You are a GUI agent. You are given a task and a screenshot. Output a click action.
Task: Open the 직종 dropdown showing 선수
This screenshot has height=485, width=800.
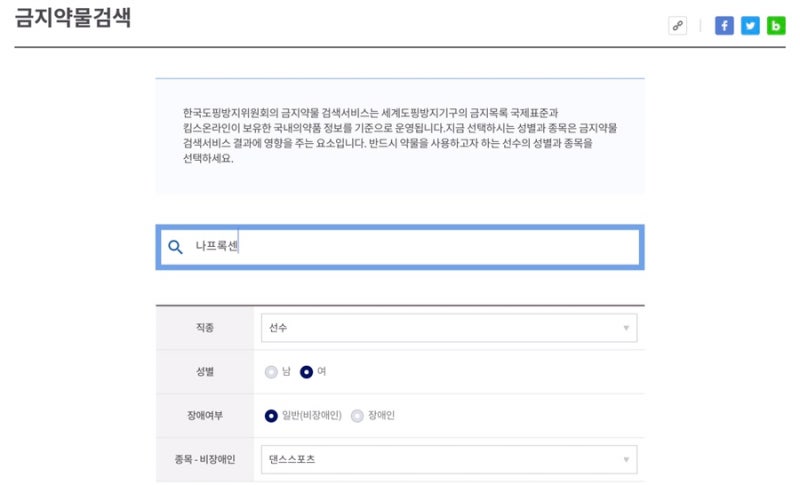click(447, 328)
